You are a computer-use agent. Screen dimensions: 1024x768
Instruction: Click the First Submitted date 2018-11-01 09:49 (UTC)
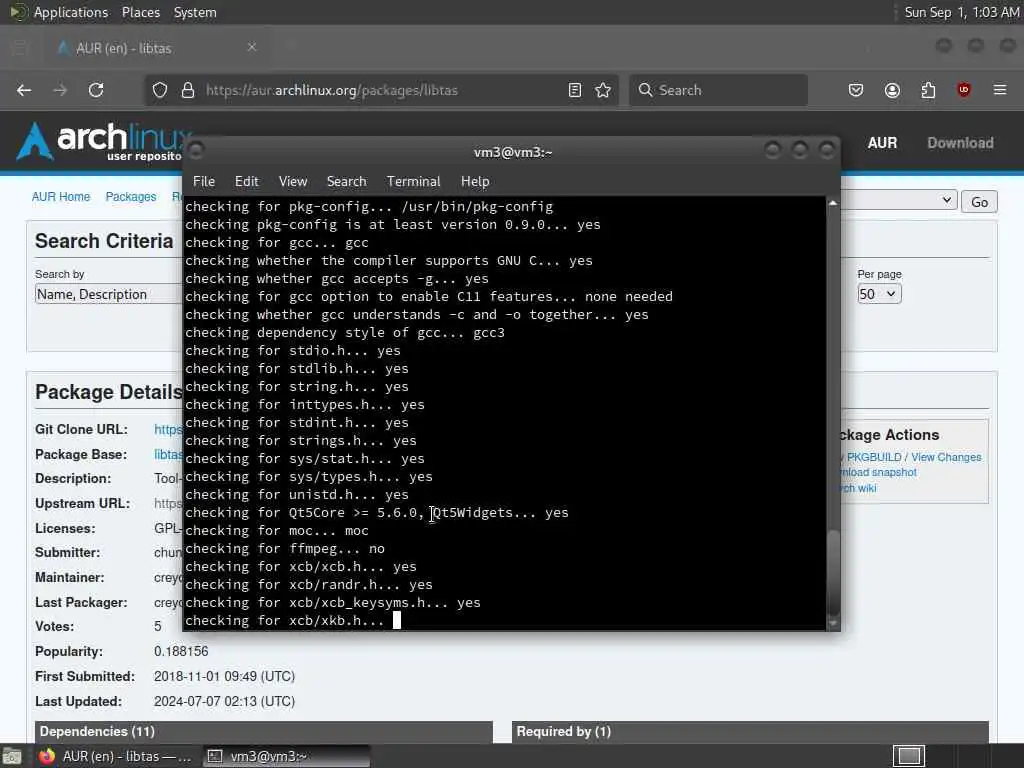pyautogui.click(x=224, y=677)
